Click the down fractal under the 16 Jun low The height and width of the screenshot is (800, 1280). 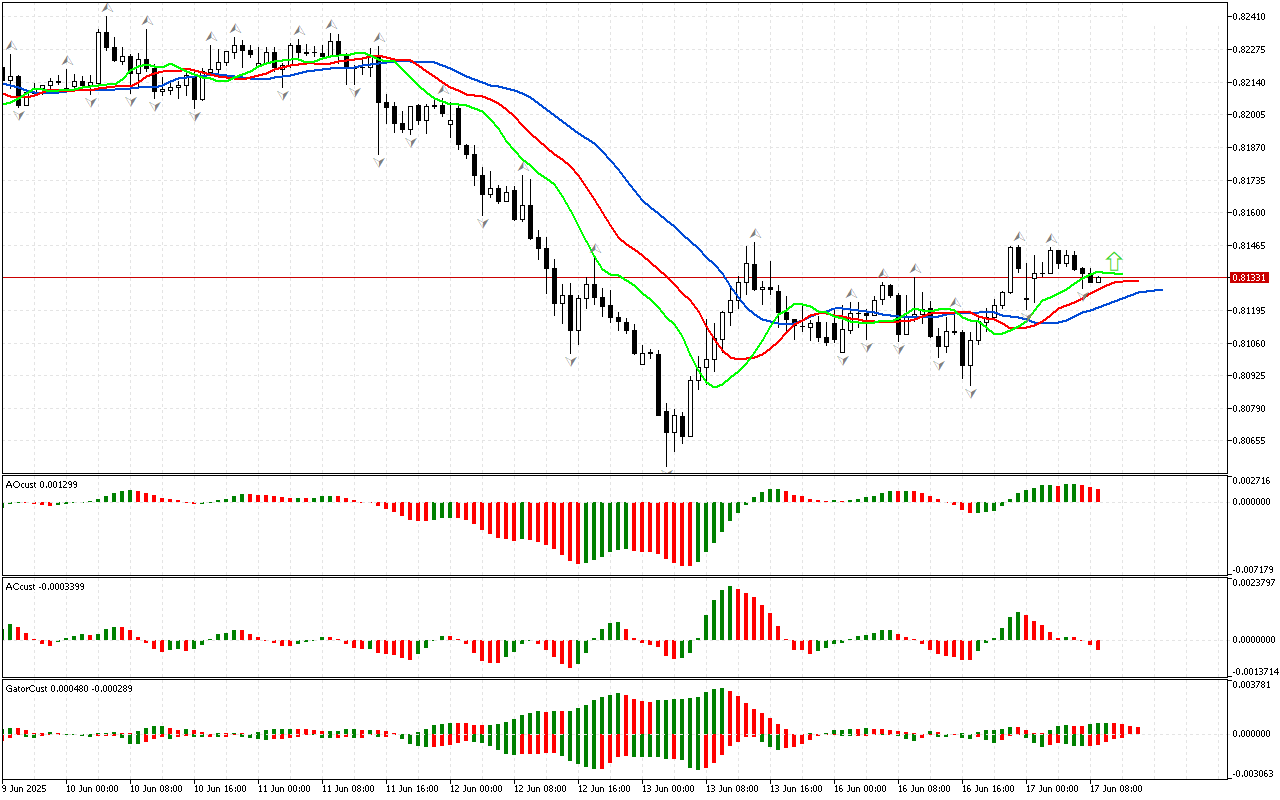pos(970,394)
